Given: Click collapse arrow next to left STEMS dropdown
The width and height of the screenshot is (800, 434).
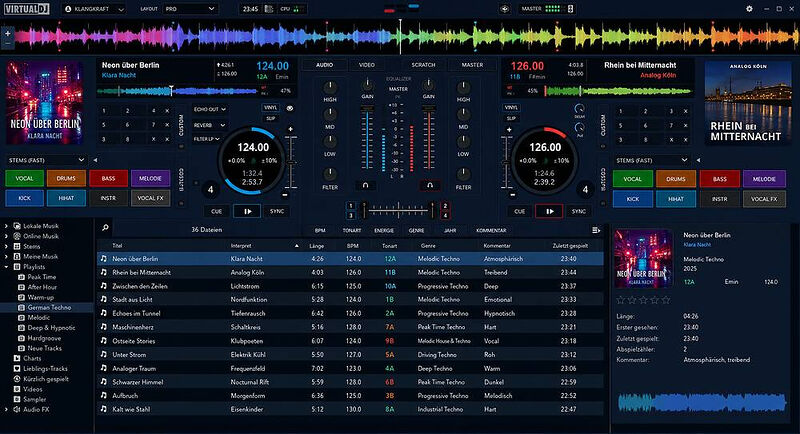Looking at the screenshot, I should tap(95, 160).
